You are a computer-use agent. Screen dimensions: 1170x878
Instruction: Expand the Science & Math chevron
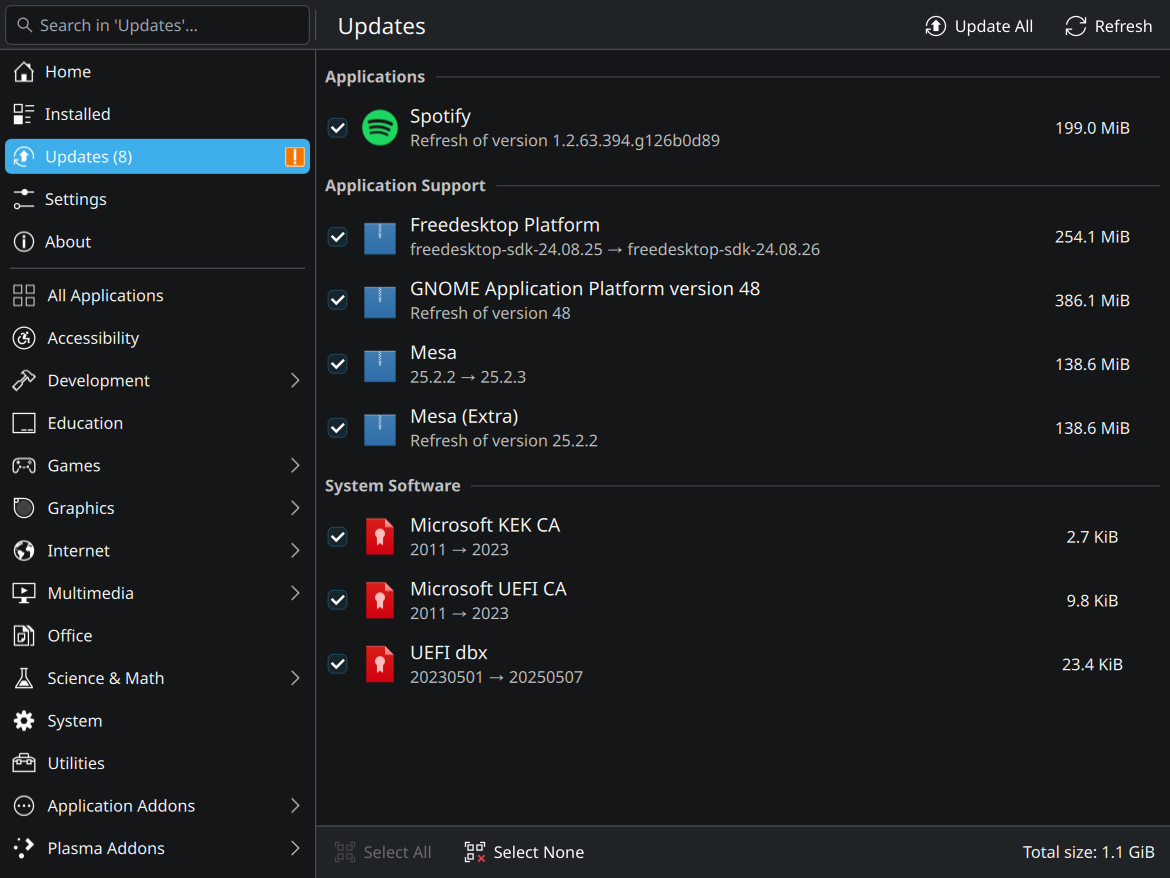pos(295,678)
